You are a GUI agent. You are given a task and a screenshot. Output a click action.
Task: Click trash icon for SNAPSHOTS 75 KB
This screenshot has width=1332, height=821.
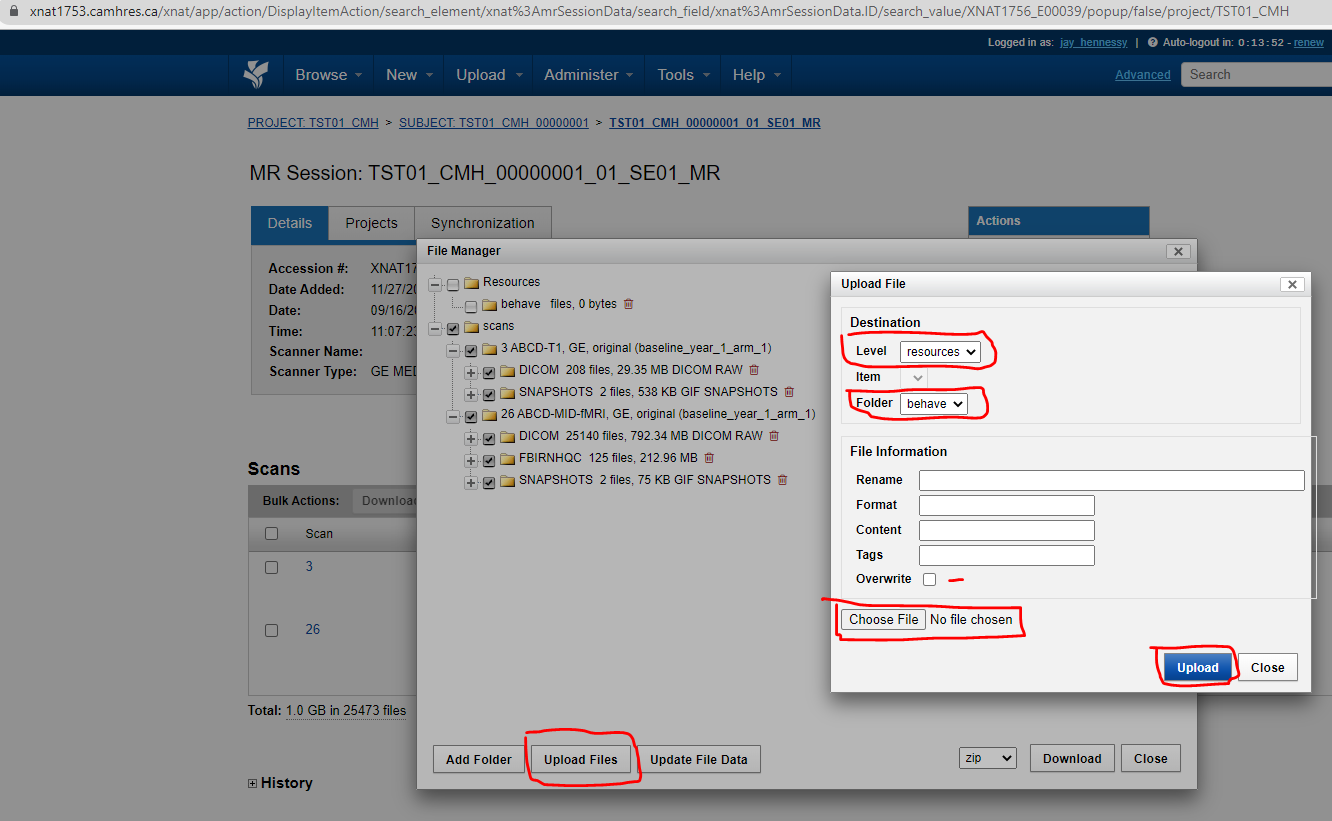coord(782,480)
